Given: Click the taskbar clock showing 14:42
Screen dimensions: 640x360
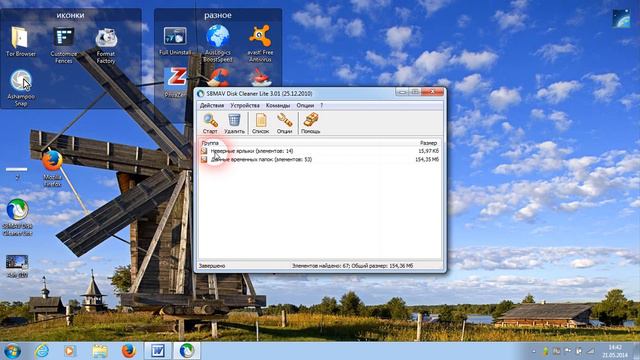Looking at the screenshot, I should 615,351.
